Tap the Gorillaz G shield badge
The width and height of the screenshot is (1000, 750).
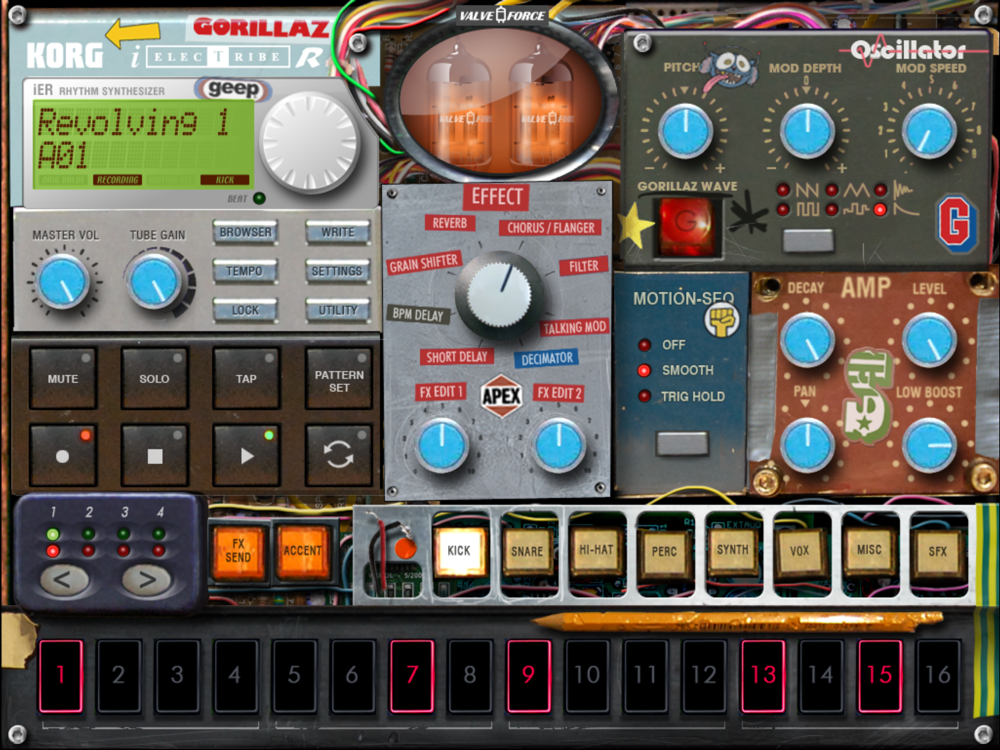(957, 223)
